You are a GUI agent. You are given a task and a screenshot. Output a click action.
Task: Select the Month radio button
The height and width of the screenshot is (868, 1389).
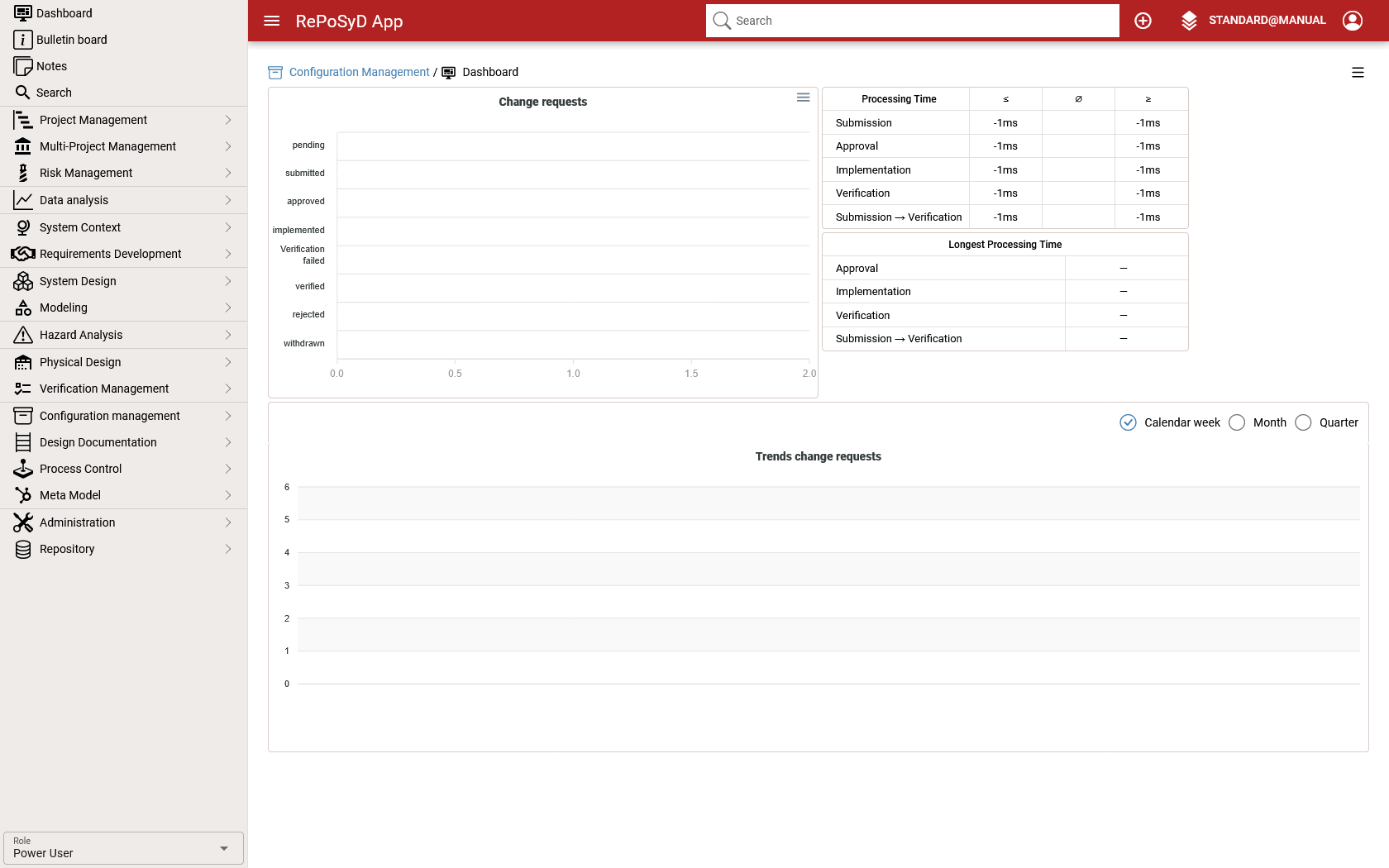tap(1237, 422)
